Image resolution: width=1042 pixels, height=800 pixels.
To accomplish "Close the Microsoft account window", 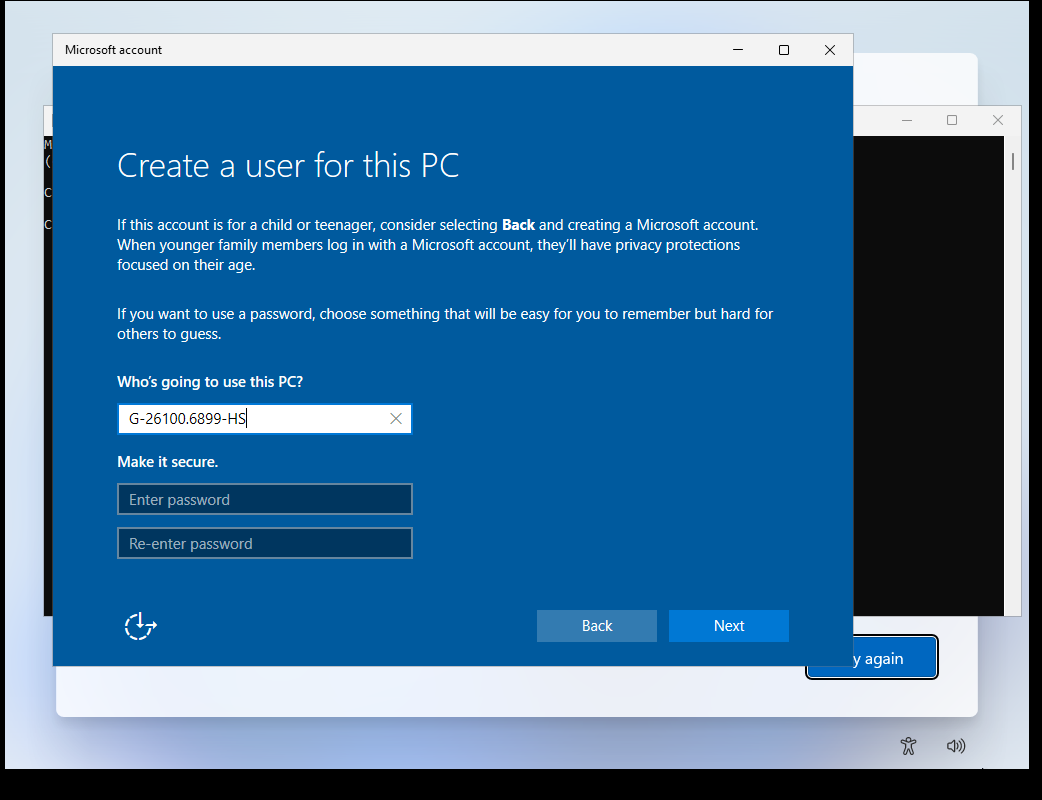I will (829, 50).
